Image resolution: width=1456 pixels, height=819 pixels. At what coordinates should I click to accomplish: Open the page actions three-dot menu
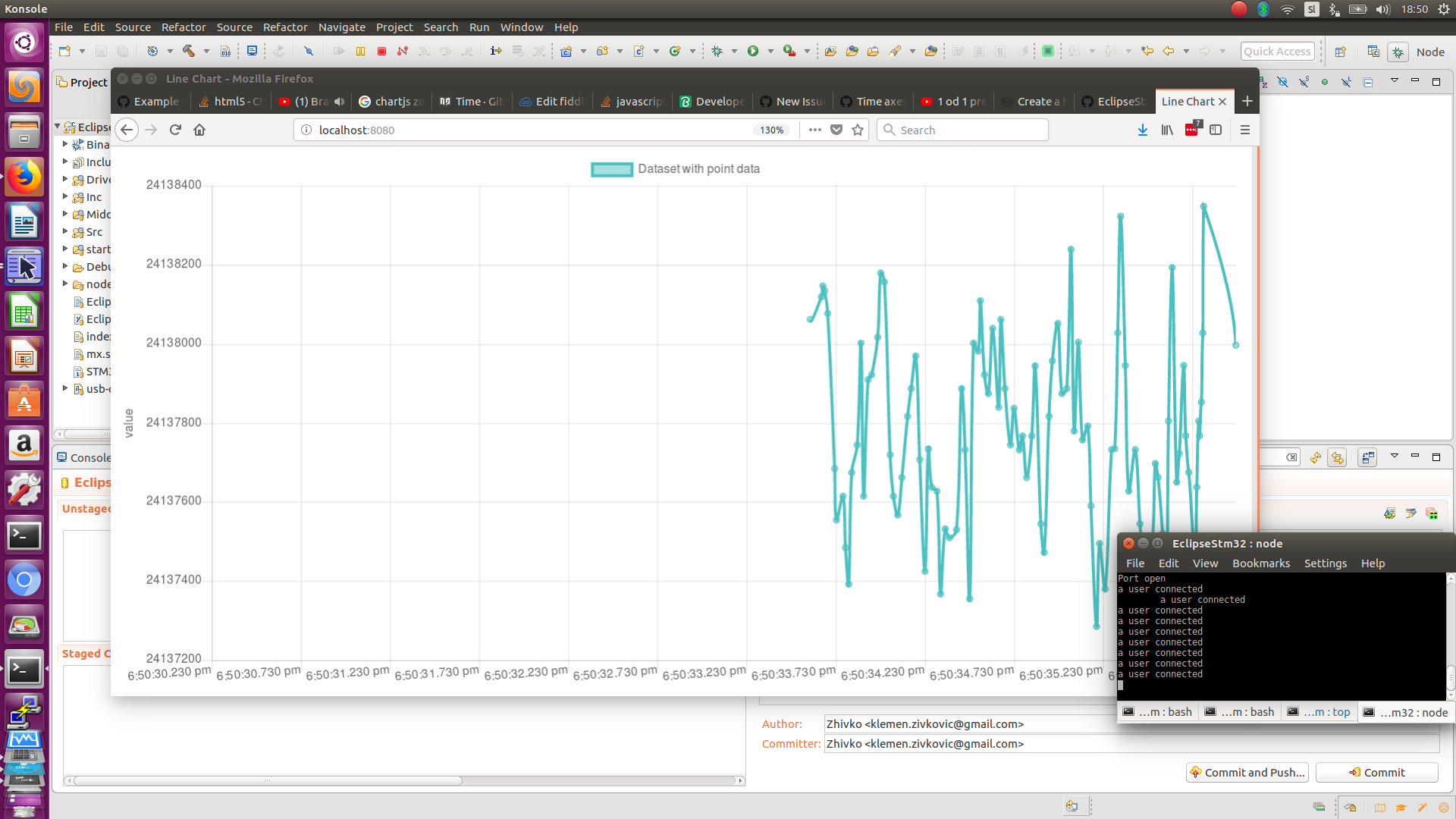814,130
